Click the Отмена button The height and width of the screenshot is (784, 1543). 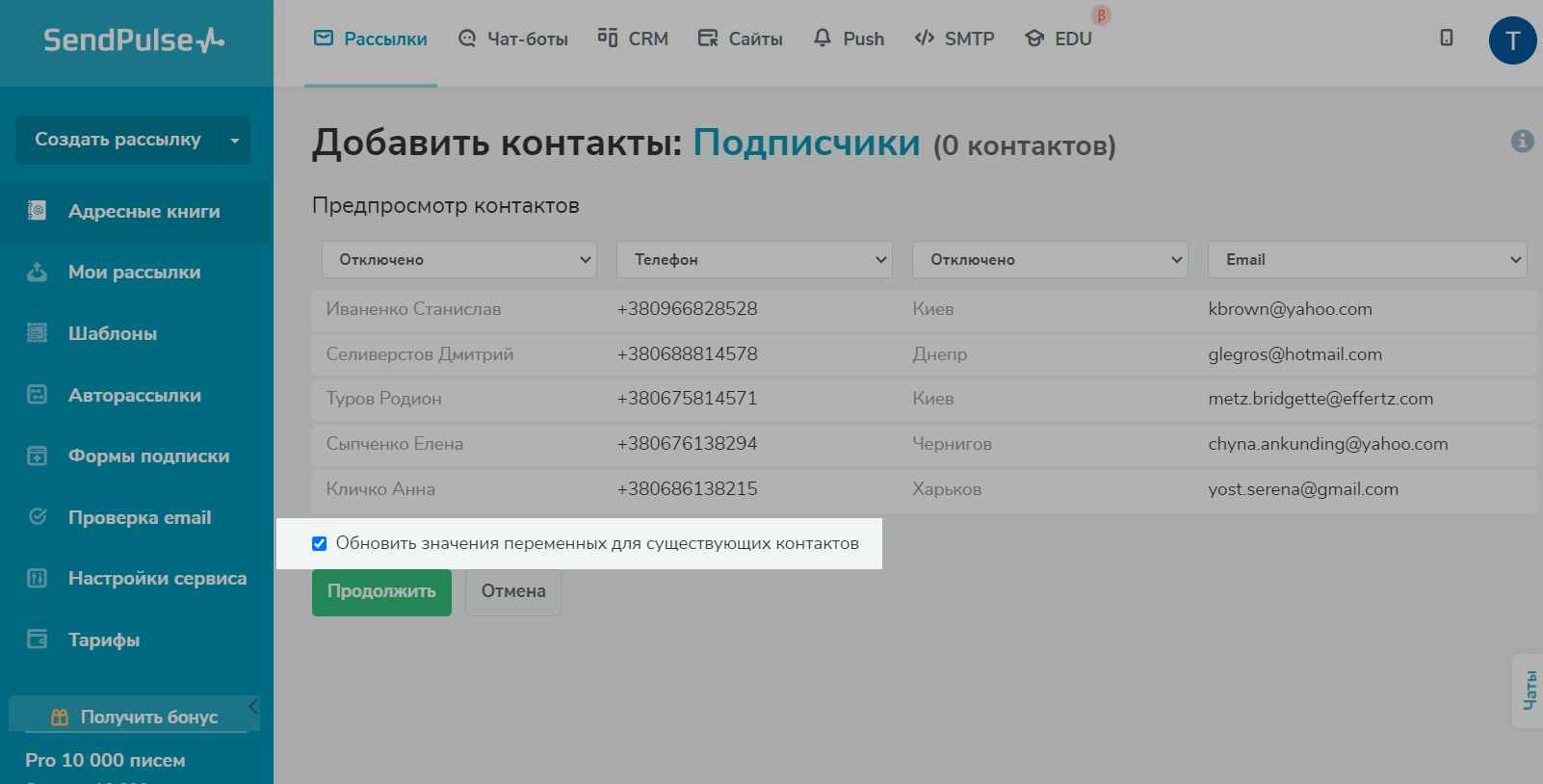click(x=513, y=591)
